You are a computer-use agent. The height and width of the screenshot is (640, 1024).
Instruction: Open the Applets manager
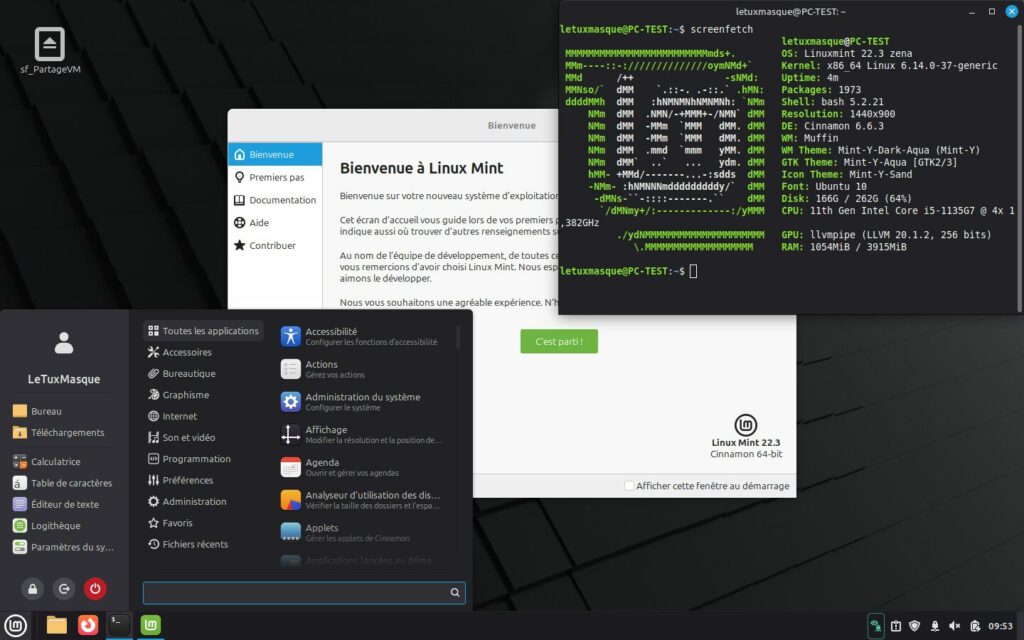(x=320, y=530)
